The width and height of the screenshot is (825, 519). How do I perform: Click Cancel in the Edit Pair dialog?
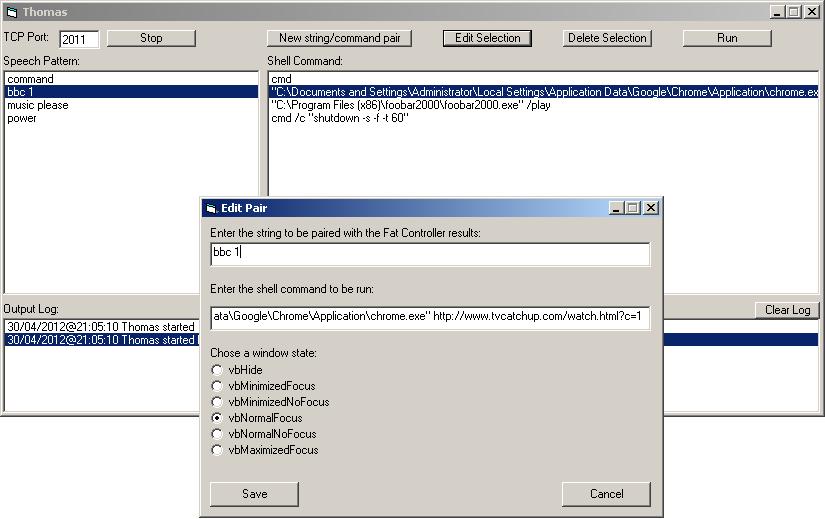pyautogui.click(x=606, y=494)
